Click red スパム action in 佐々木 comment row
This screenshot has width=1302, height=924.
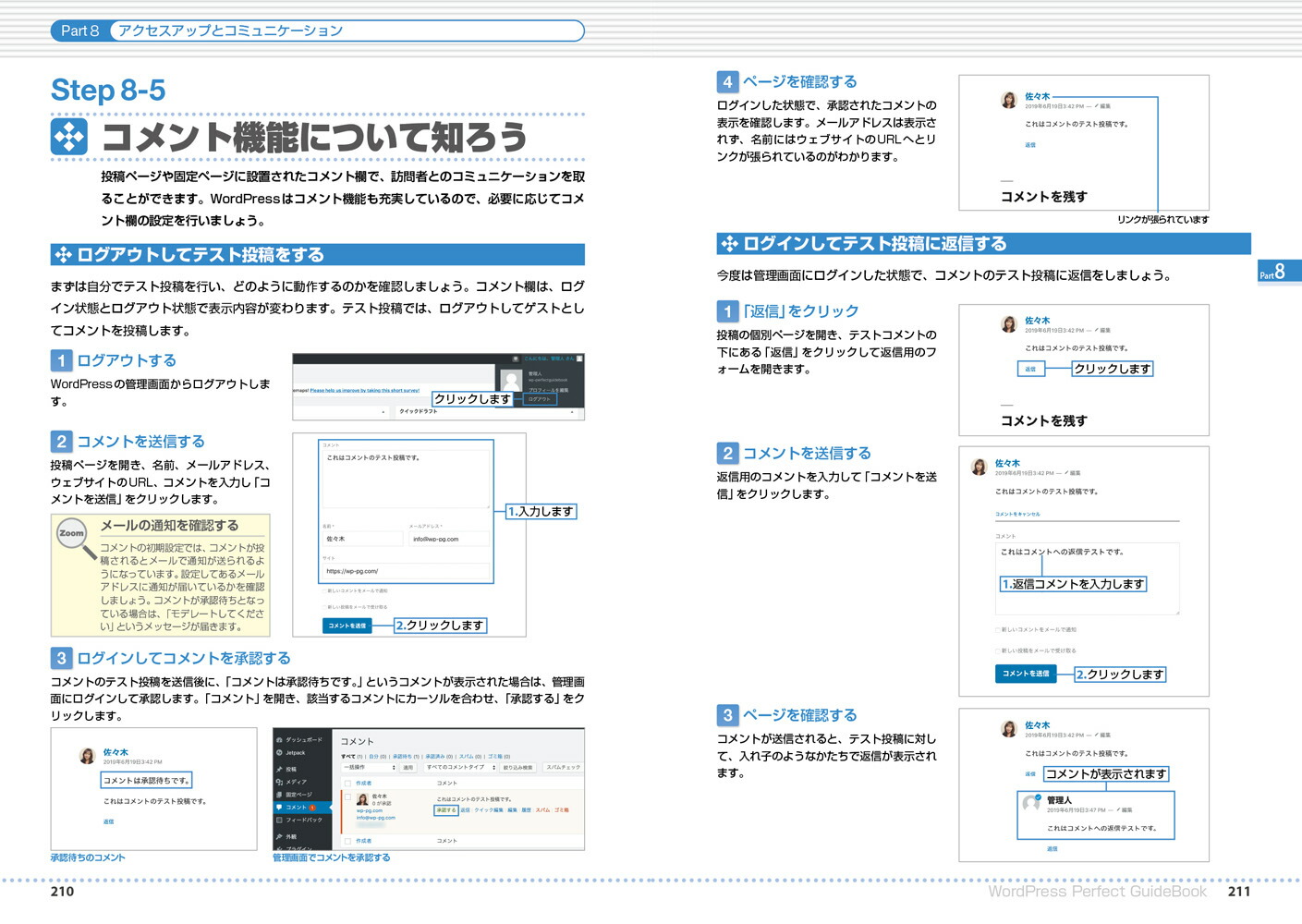click(x=542, y=810)
